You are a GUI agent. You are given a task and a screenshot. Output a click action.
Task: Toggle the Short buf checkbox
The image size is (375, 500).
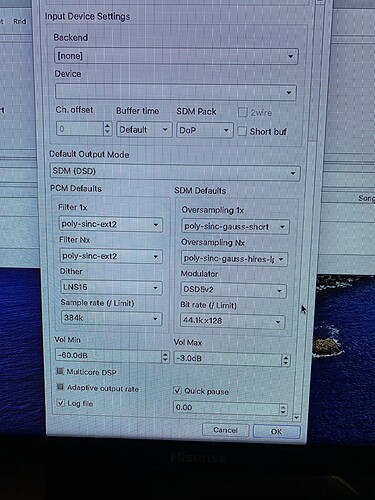242,131
